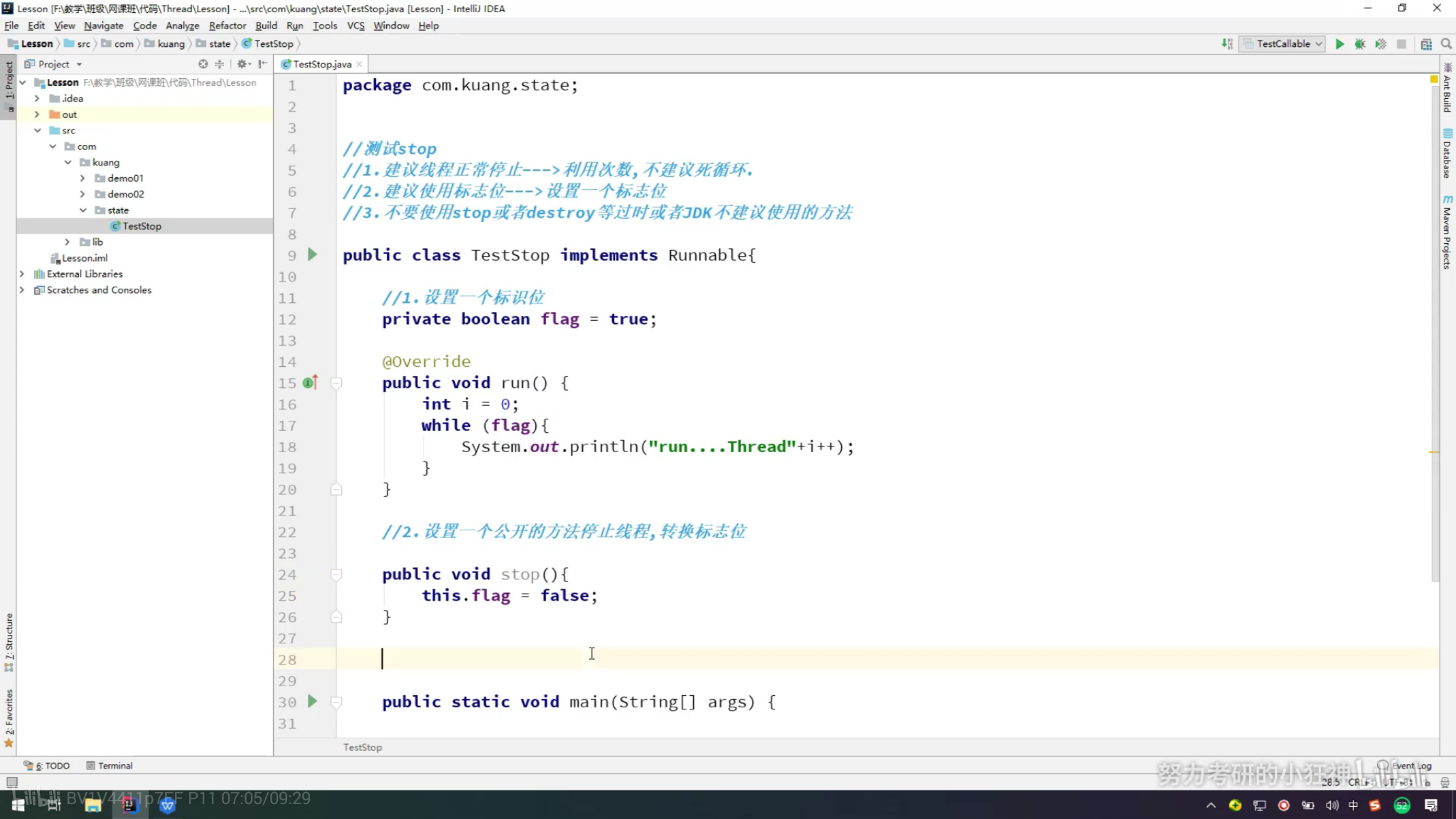Viewport: 1456px width, 819px height.
Task: Open the Database side panel
Action: [x=1447, y=154]
